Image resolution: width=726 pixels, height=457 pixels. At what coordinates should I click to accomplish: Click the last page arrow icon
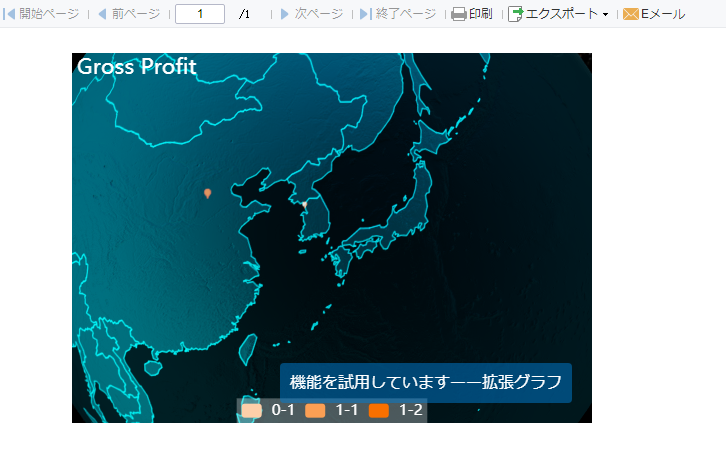(366, 14)
